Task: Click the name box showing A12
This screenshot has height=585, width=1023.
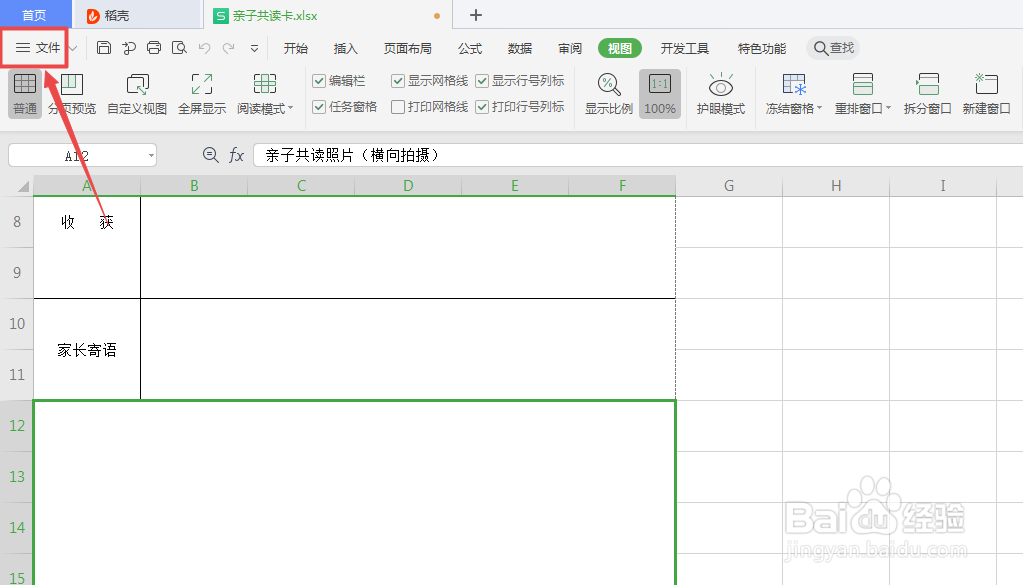Action: (x=76, y=156)
